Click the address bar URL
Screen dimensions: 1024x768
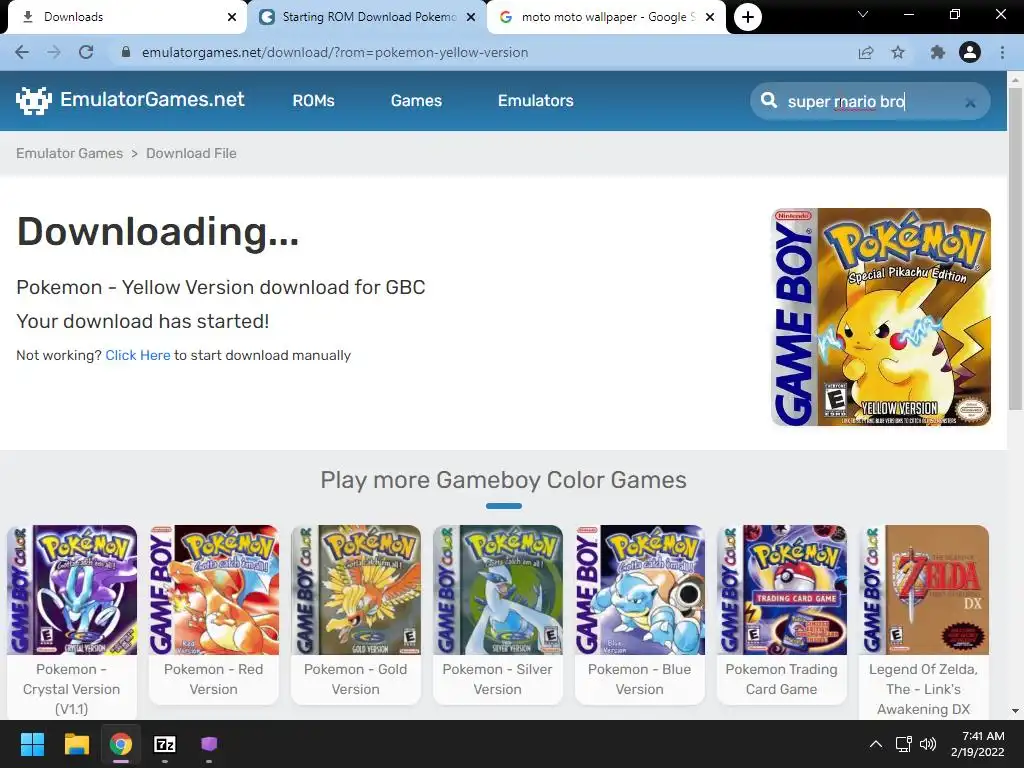[335, 52]
